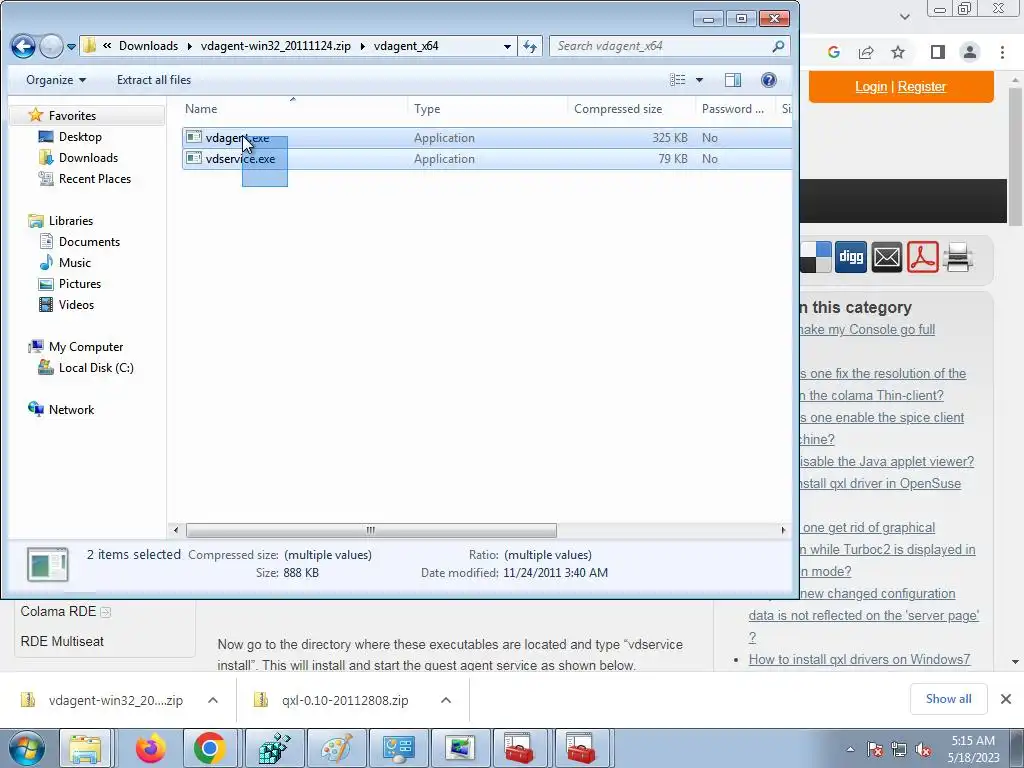Select Libraries in navigation pane
This screenshot has width=1024, height=768.
point(71,221)
